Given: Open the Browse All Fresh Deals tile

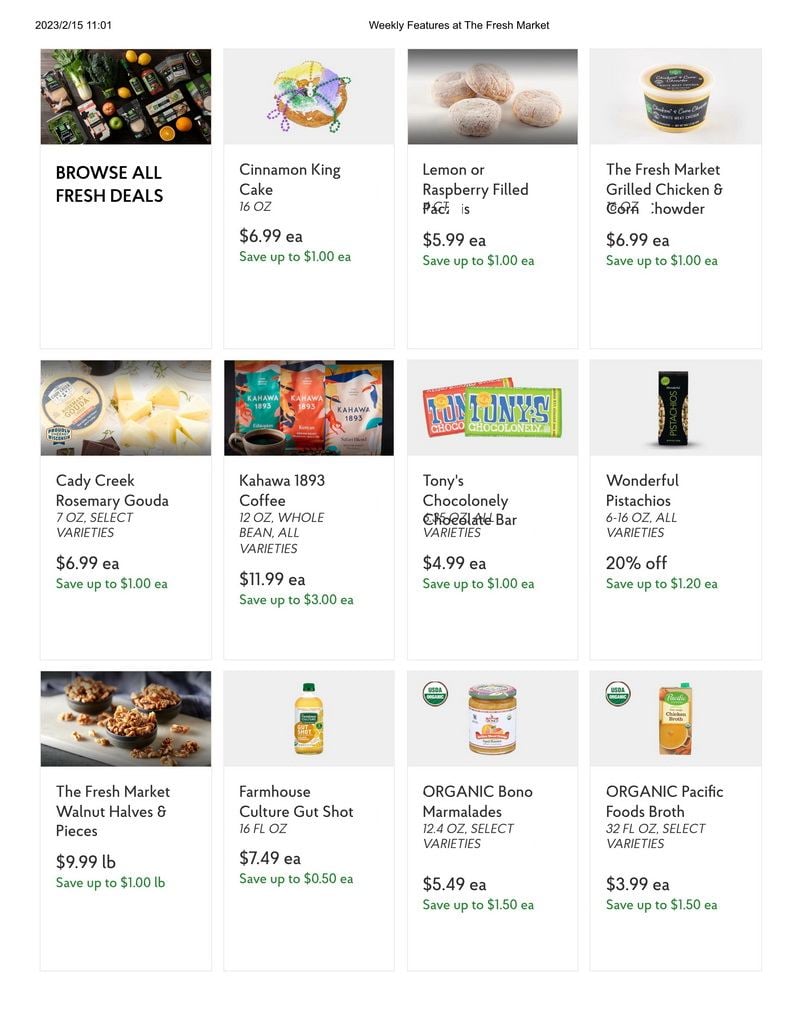Looking at the screenshot, I should tap(125, 198).
